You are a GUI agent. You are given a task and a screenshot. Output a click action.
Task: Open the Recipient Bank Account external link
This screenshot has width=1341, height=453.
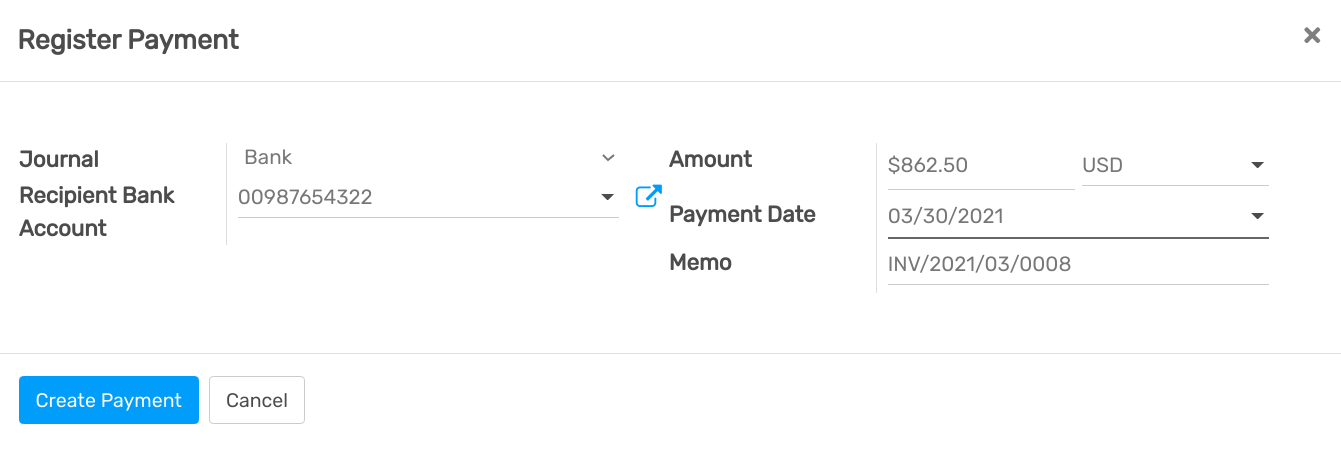point(648,197)
